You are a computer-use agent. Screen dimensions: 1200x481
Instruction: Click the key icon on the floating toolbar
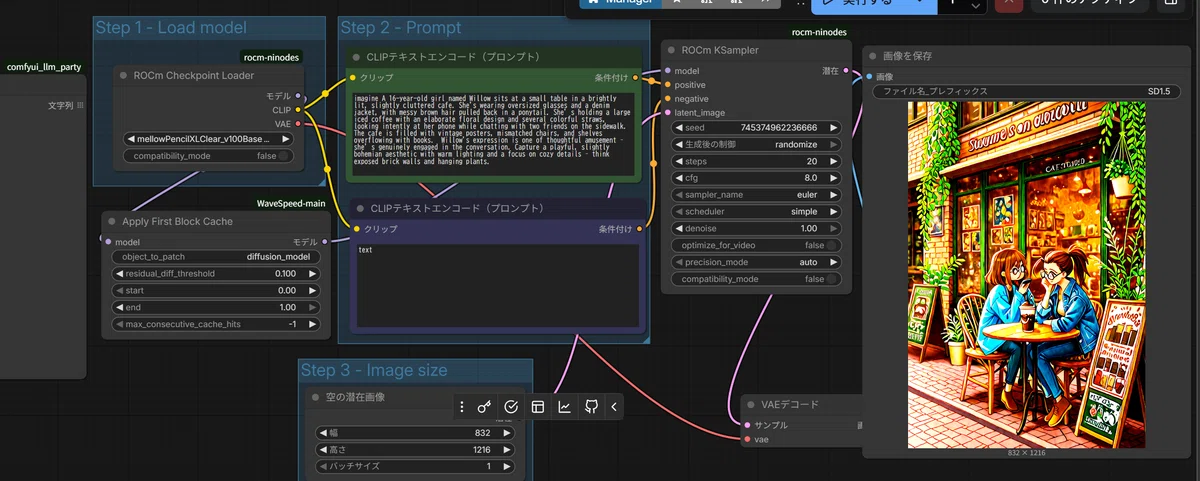[484, 406]
